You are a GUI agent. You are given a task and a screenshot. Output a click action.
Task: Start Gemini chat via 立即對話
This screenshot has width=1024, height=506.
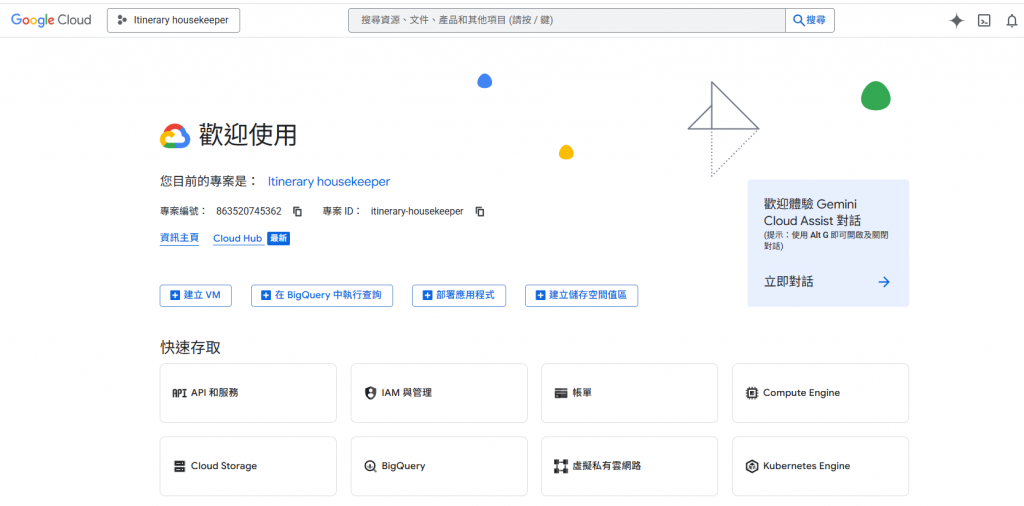789,282
